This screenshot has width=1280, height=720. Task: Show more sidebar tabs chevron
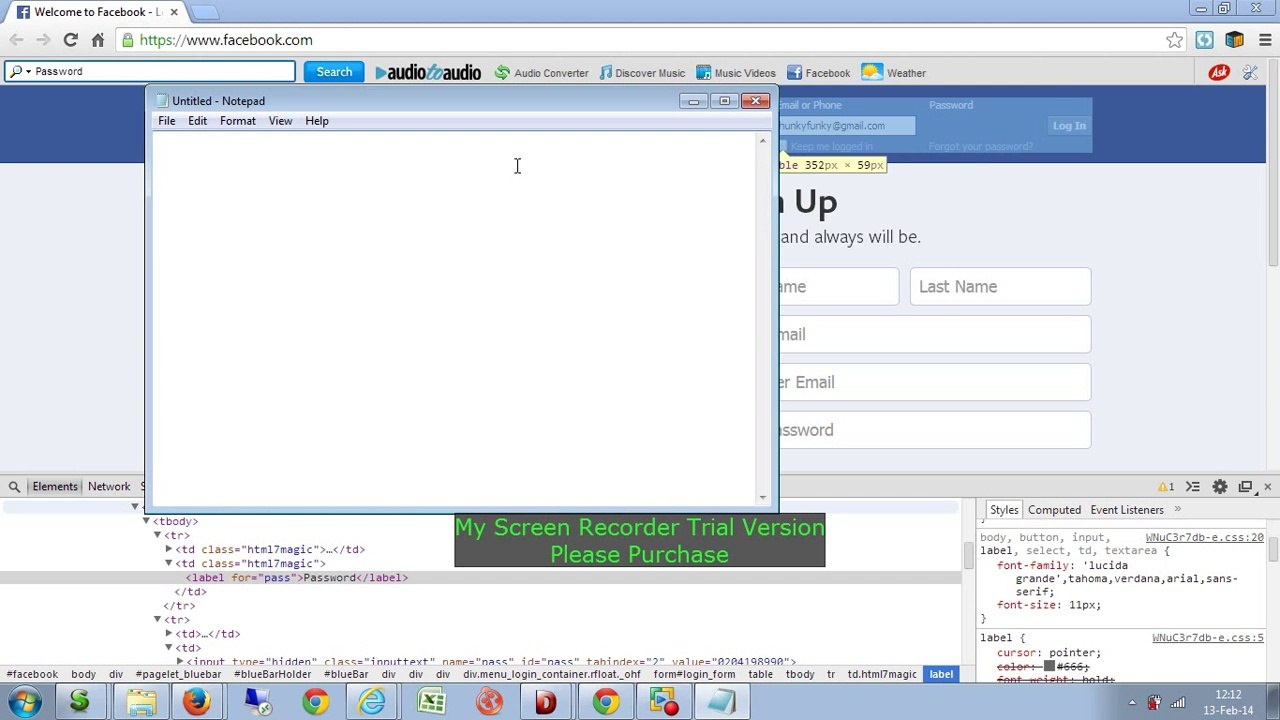(1177, 510)
